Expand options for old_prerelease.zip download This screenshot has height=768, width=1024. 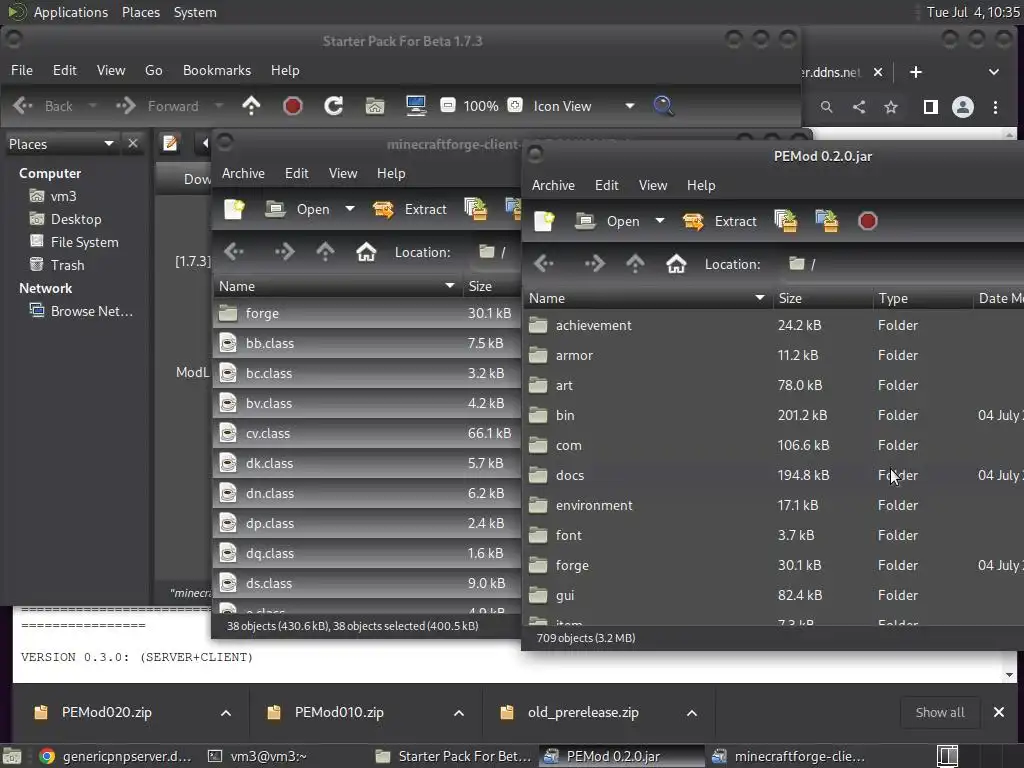(x=692, y=713)
